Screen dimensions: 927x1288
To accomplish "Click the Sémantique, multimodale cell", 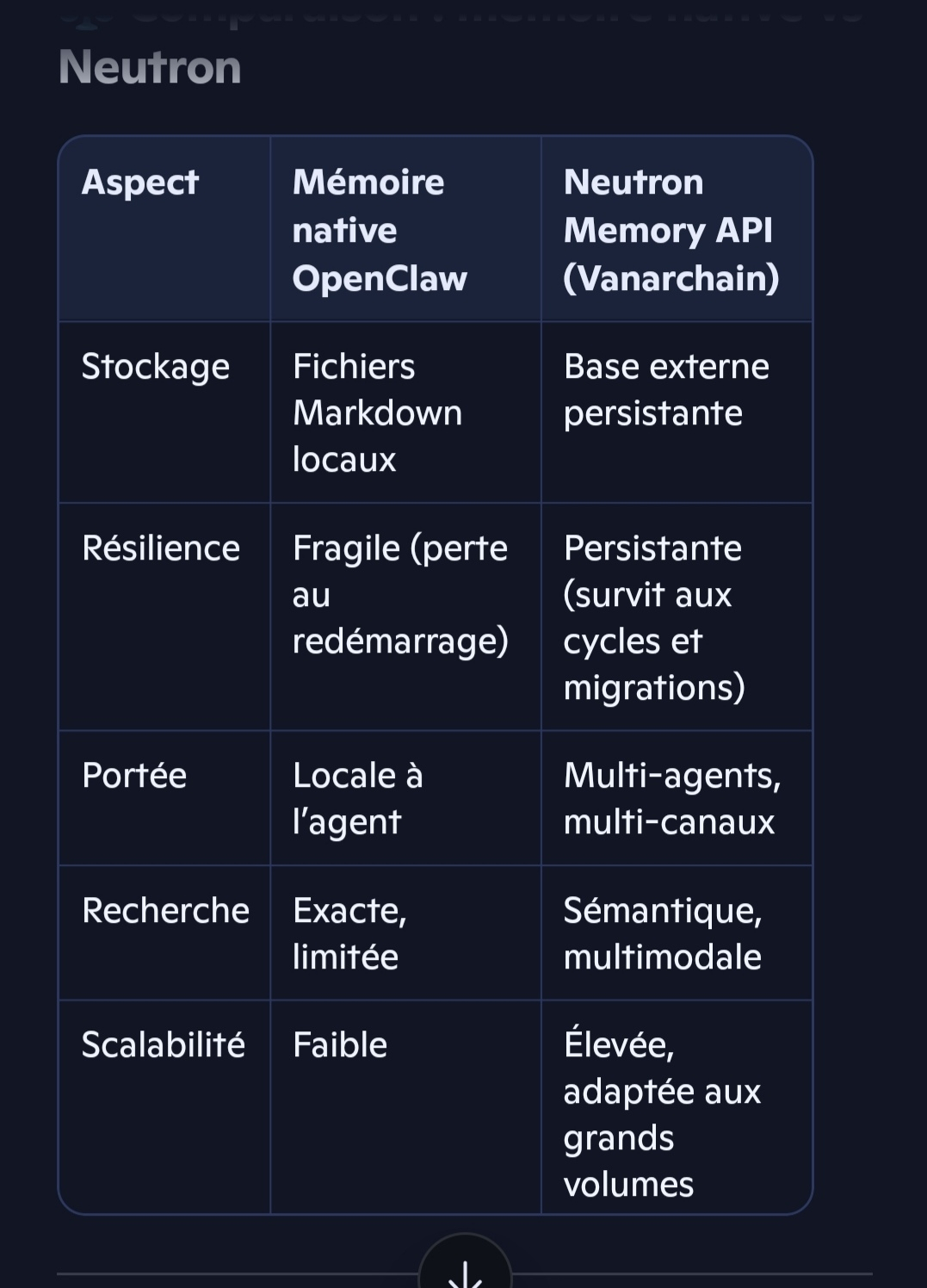I will 663,933.
